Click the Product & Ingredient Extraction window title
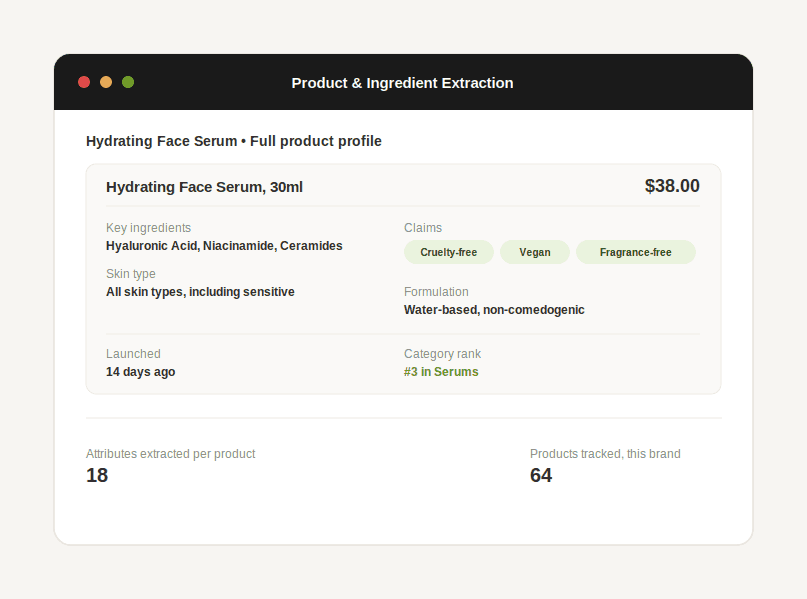The image size is (807, 599). click(402, 83)
